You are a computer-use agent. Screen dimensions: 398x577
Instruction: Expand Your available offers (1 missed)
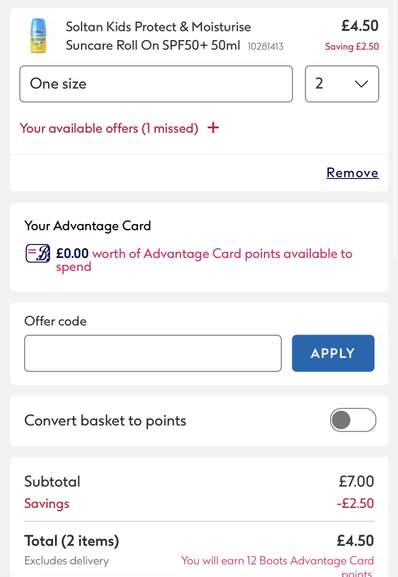(109, 128)
